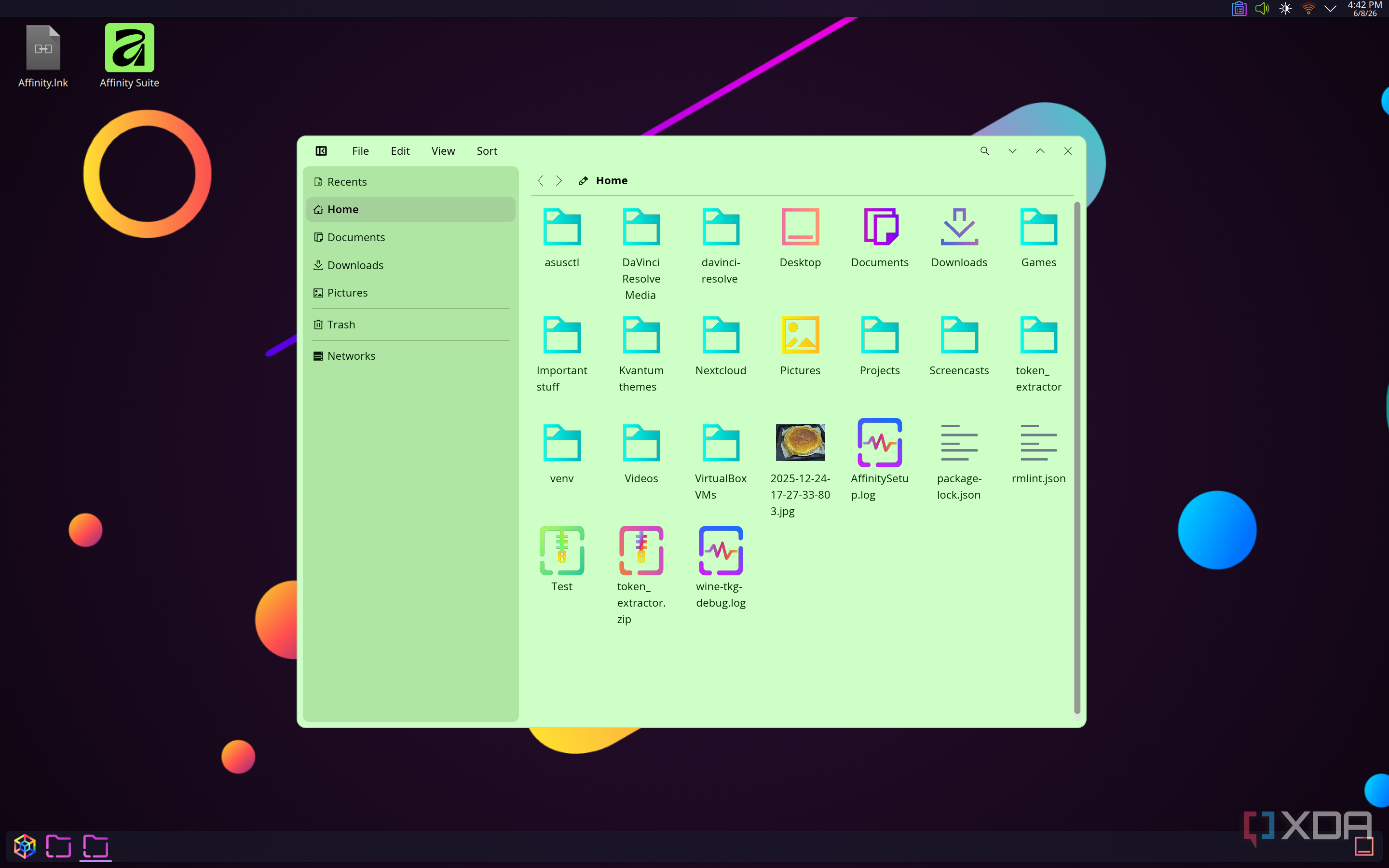Click the edit location pencil icon
Viewport: 1389px width, 868px height.
click(x=583, y=181)
